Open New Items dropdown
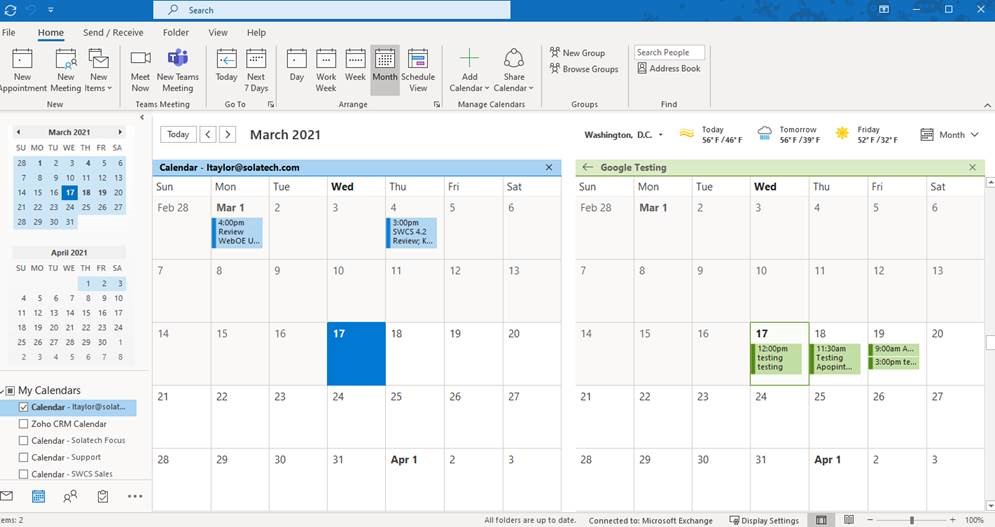 pyautogui.click(x=98, y=70)
